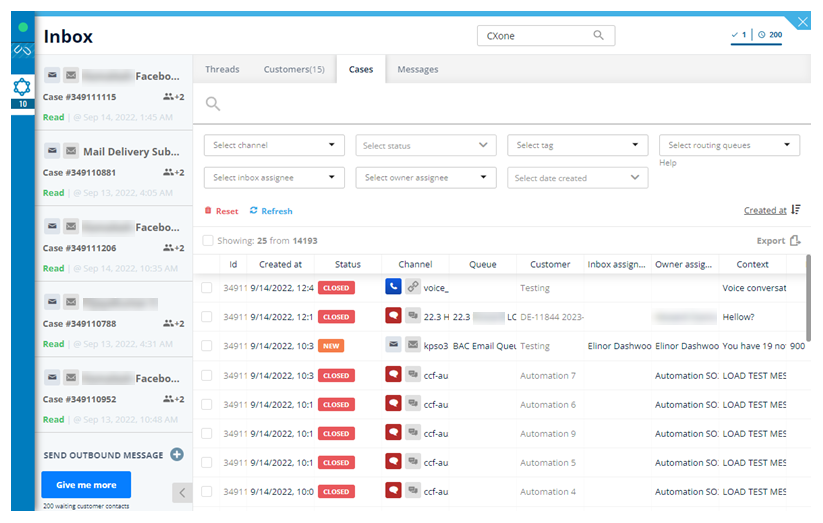Click red chat icon in Automation 4 row
Screen dimensions: 823x523
point(393,490)
